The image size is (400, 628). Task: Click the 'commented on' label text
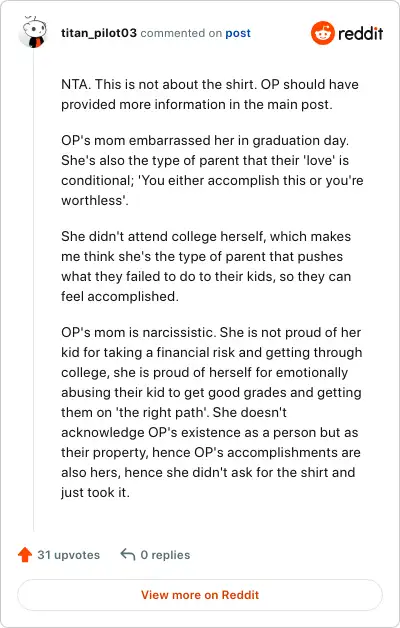coord(181,33)
